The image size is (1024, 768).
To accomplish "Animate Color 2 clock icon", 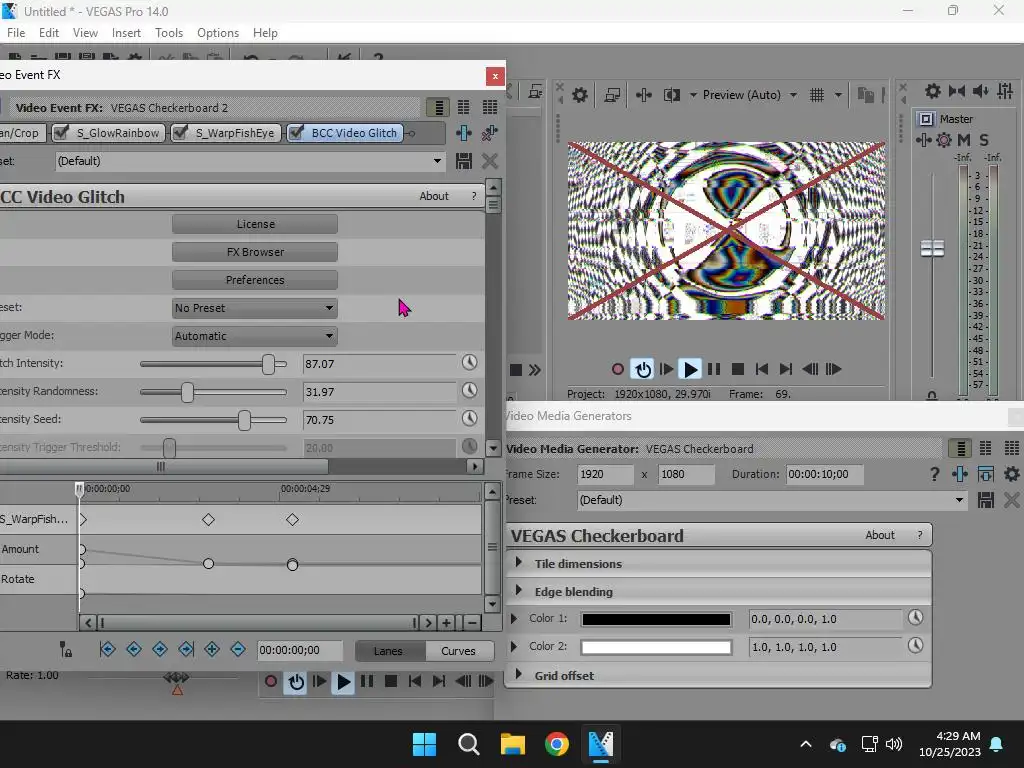I will tap(916, 645).
